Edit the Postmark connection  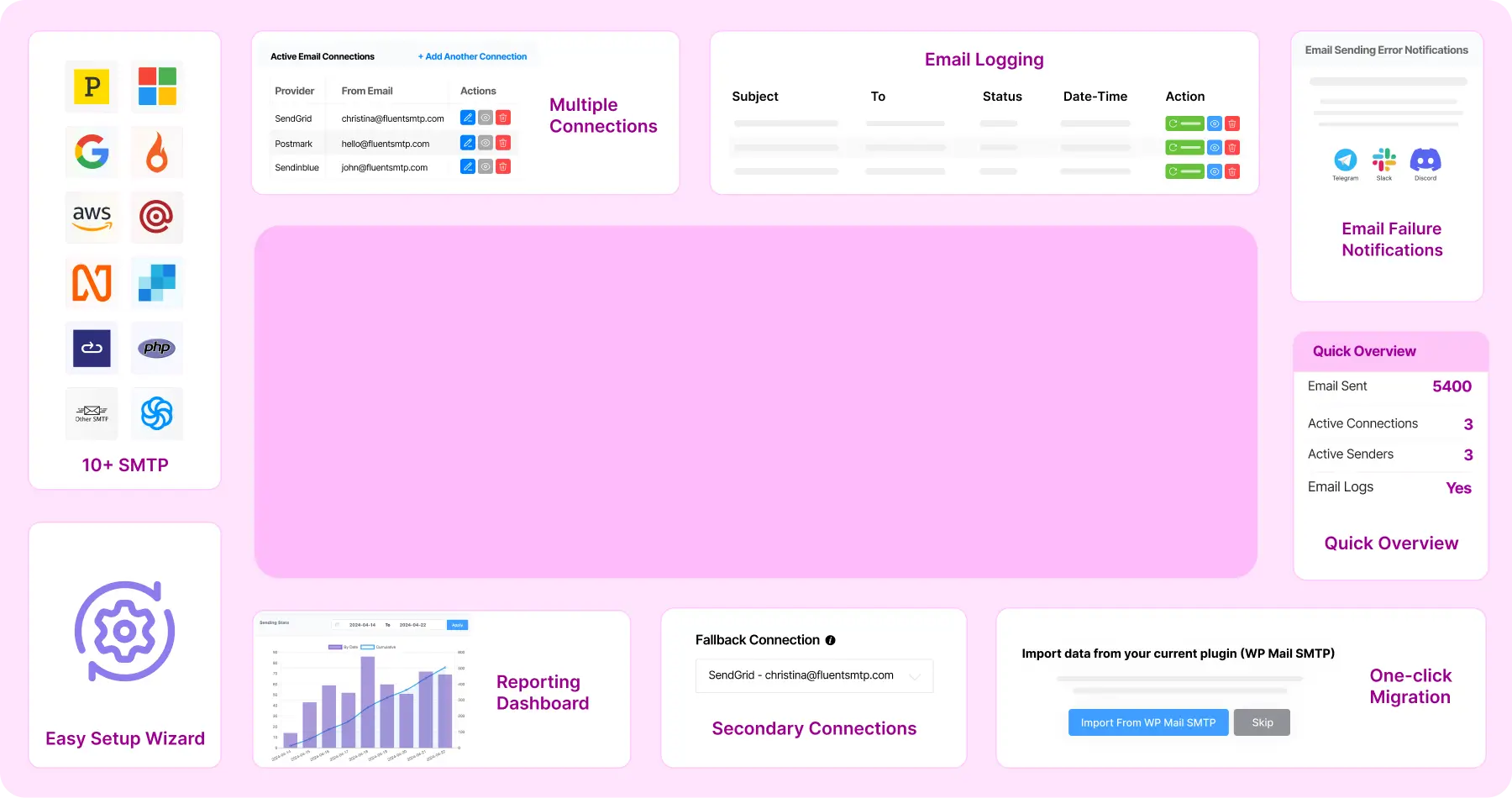tap(468, 143)
